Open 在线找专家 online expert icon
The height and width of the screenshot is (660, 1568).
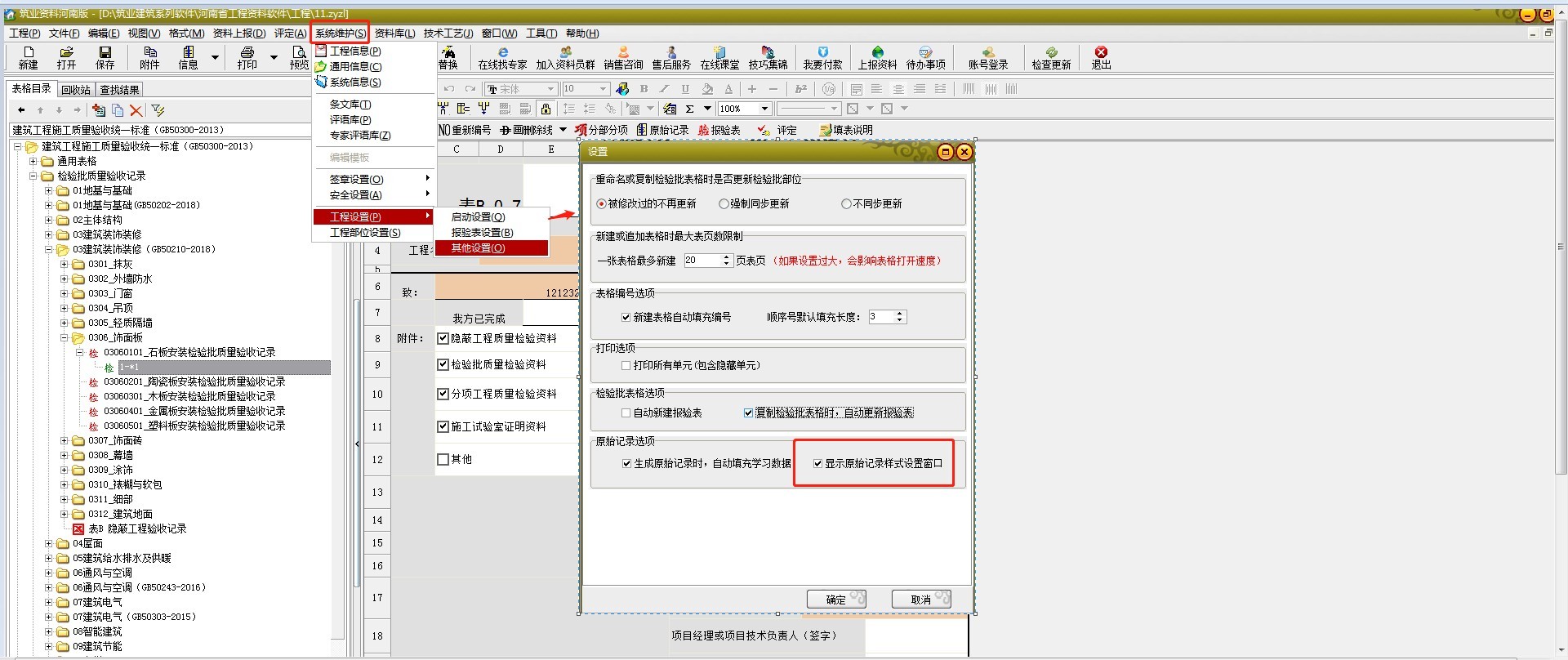[502, 58]
